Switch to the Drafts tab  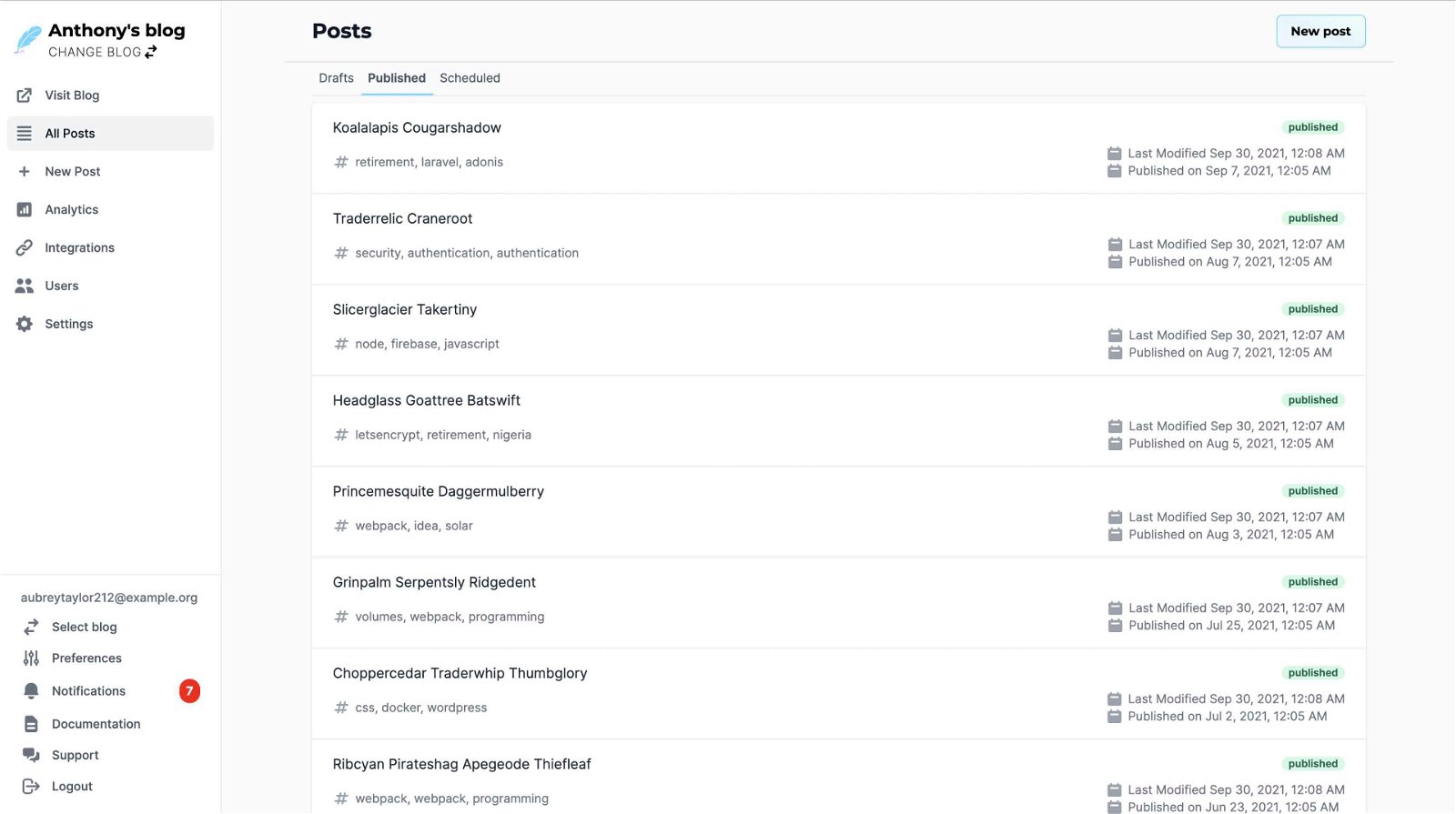(x=336, y=78)
